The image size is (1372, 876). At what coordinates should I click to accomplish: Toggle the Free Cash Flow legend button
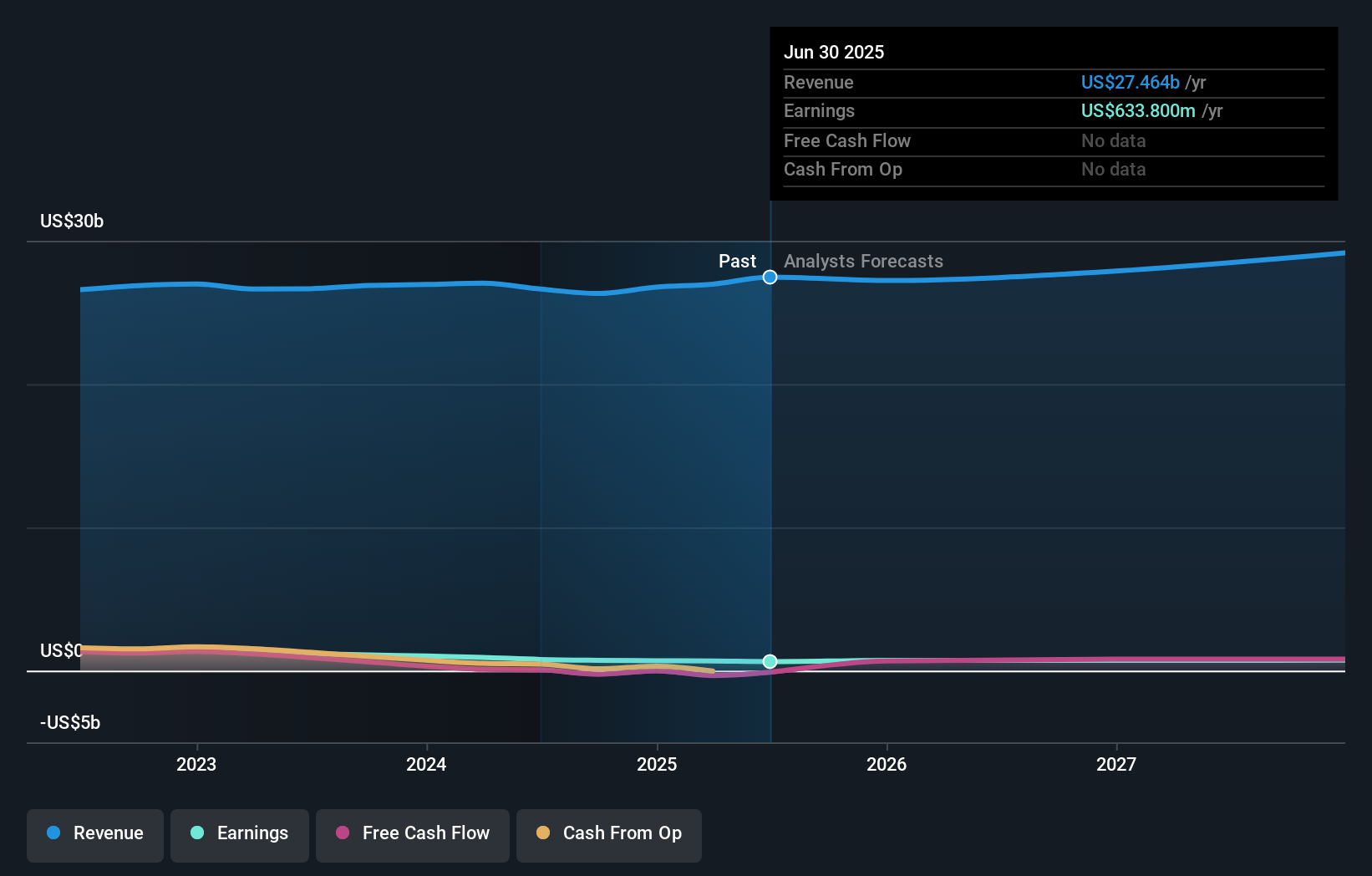413,835
